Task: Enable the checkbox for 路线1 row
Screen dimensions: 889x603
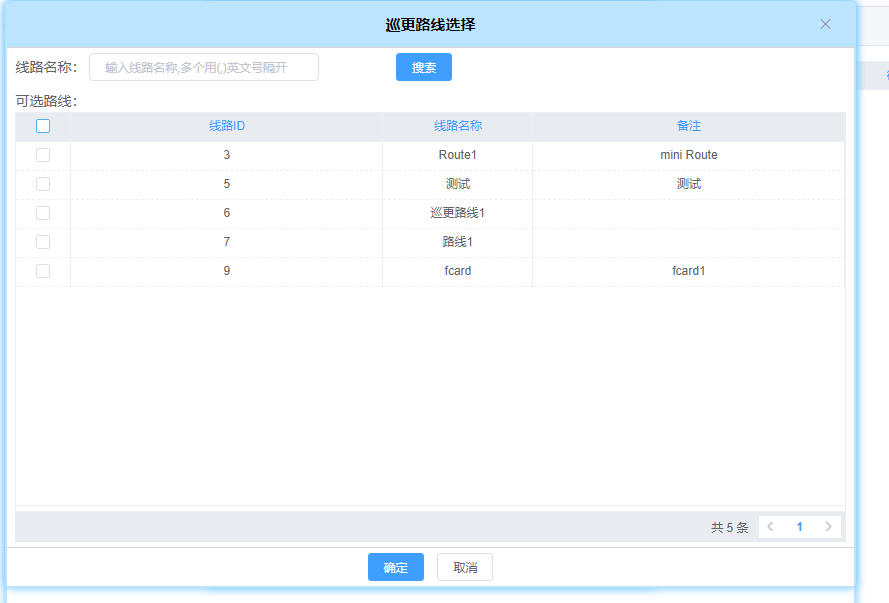Action: click(x=43, y=242)
